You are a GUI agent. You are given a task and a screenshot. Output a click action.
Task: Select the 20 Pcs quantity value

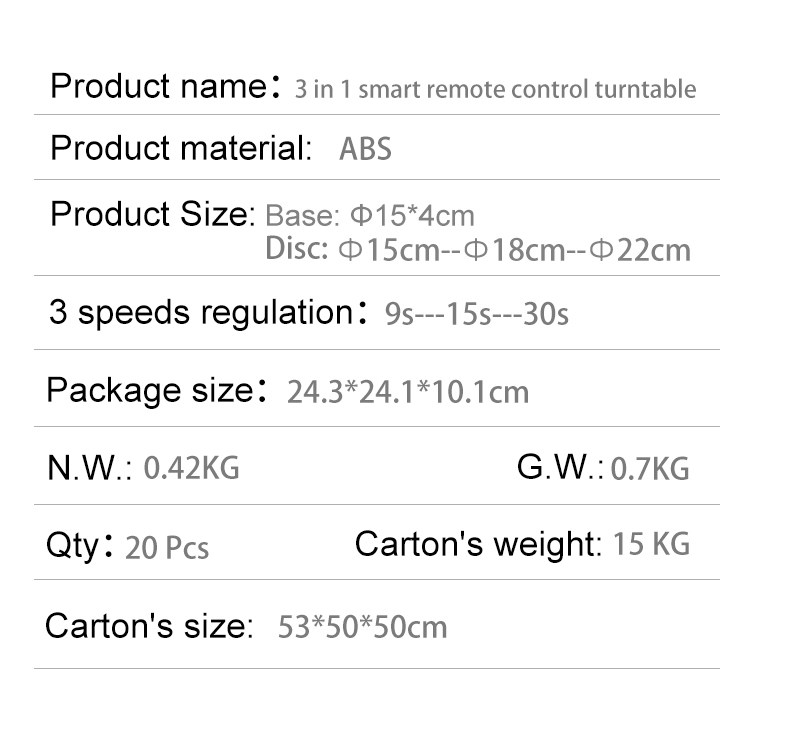(x=167, y=548)
